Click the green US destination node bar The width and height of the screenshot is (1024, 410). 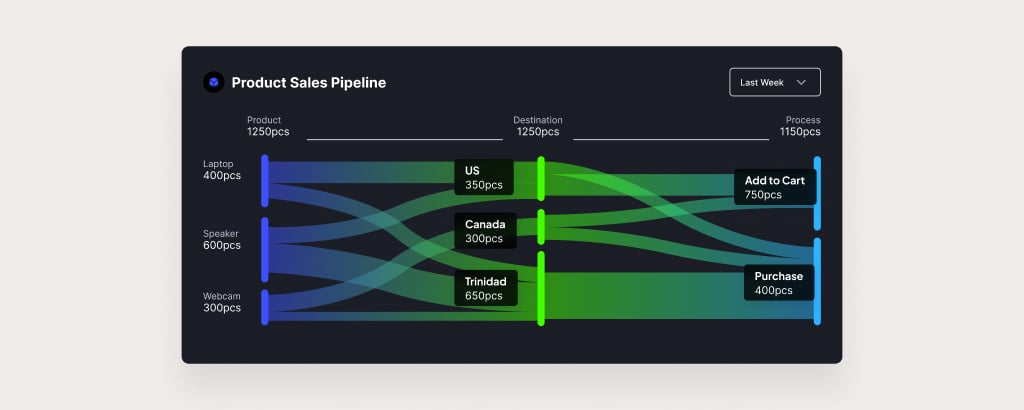(541, 178)
